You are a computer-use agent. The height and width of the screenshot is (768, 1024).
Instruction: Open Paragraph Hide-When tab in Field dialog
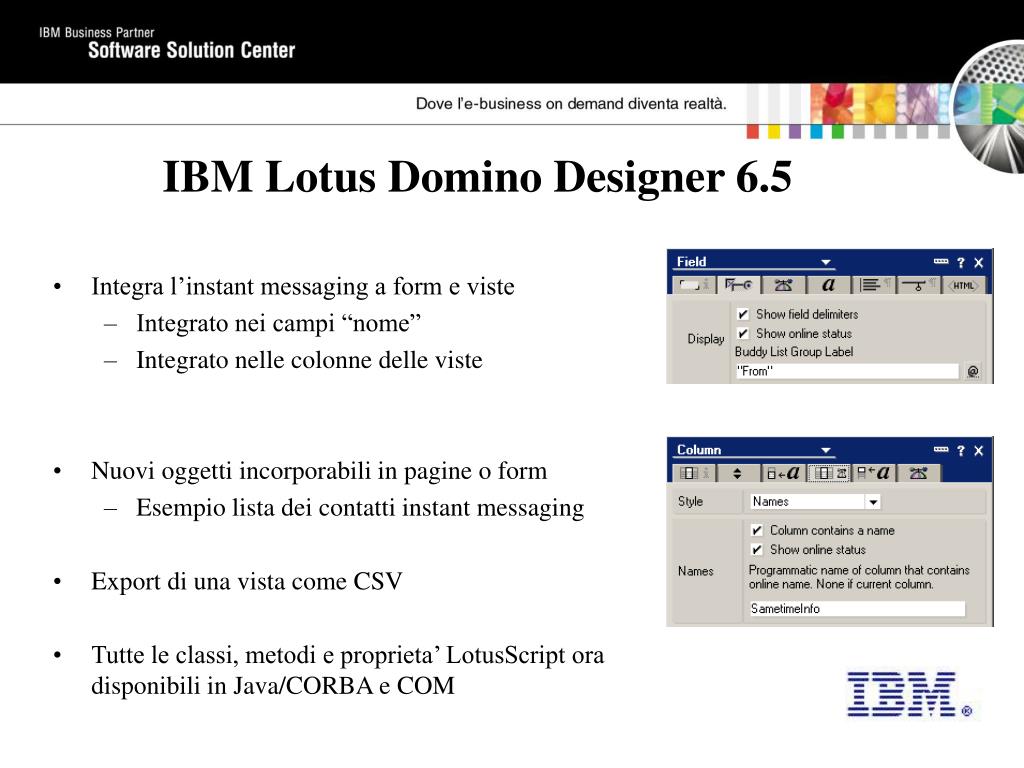point(918,285)
